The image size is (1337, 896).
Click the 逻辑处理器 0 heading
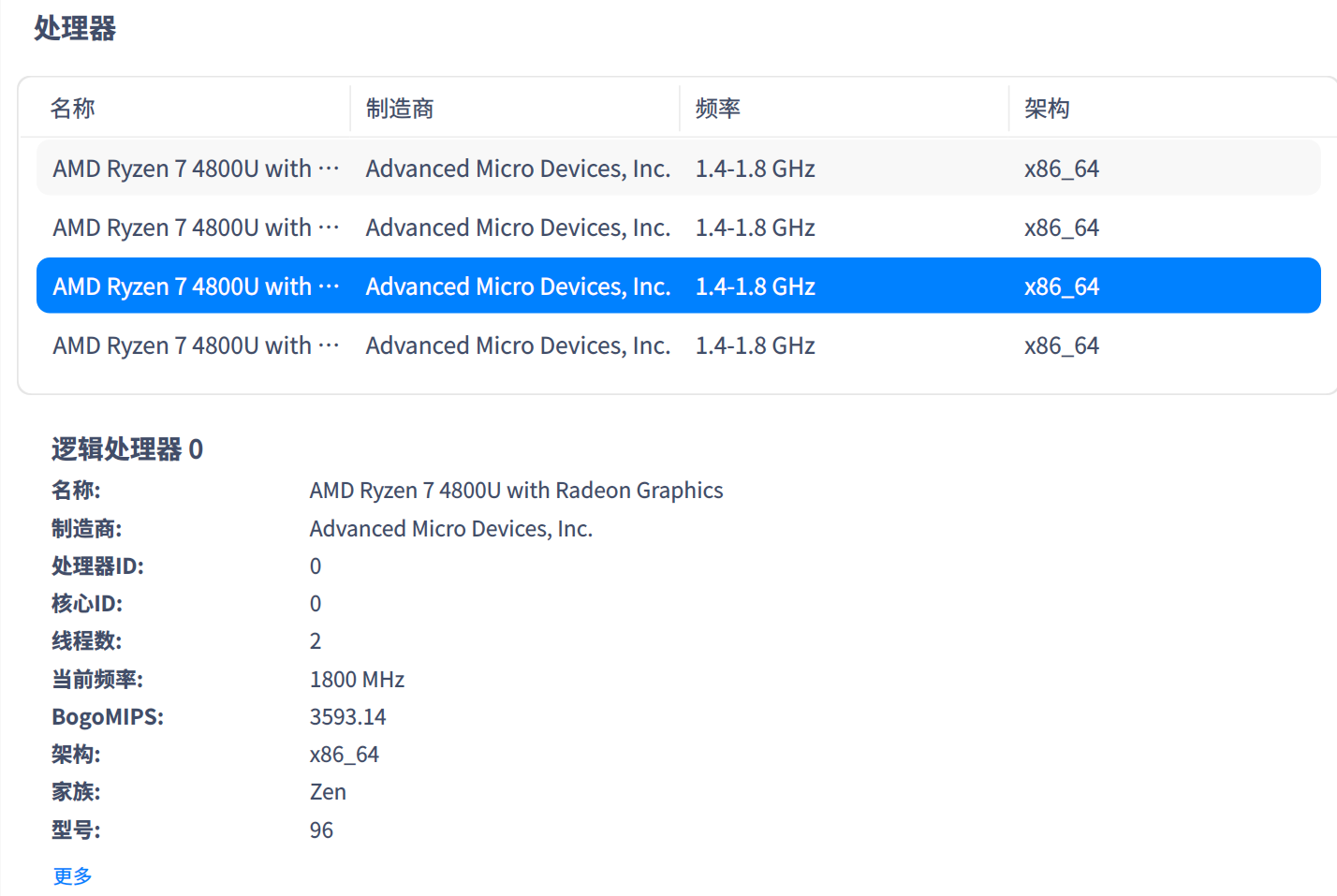click(127, 449)
